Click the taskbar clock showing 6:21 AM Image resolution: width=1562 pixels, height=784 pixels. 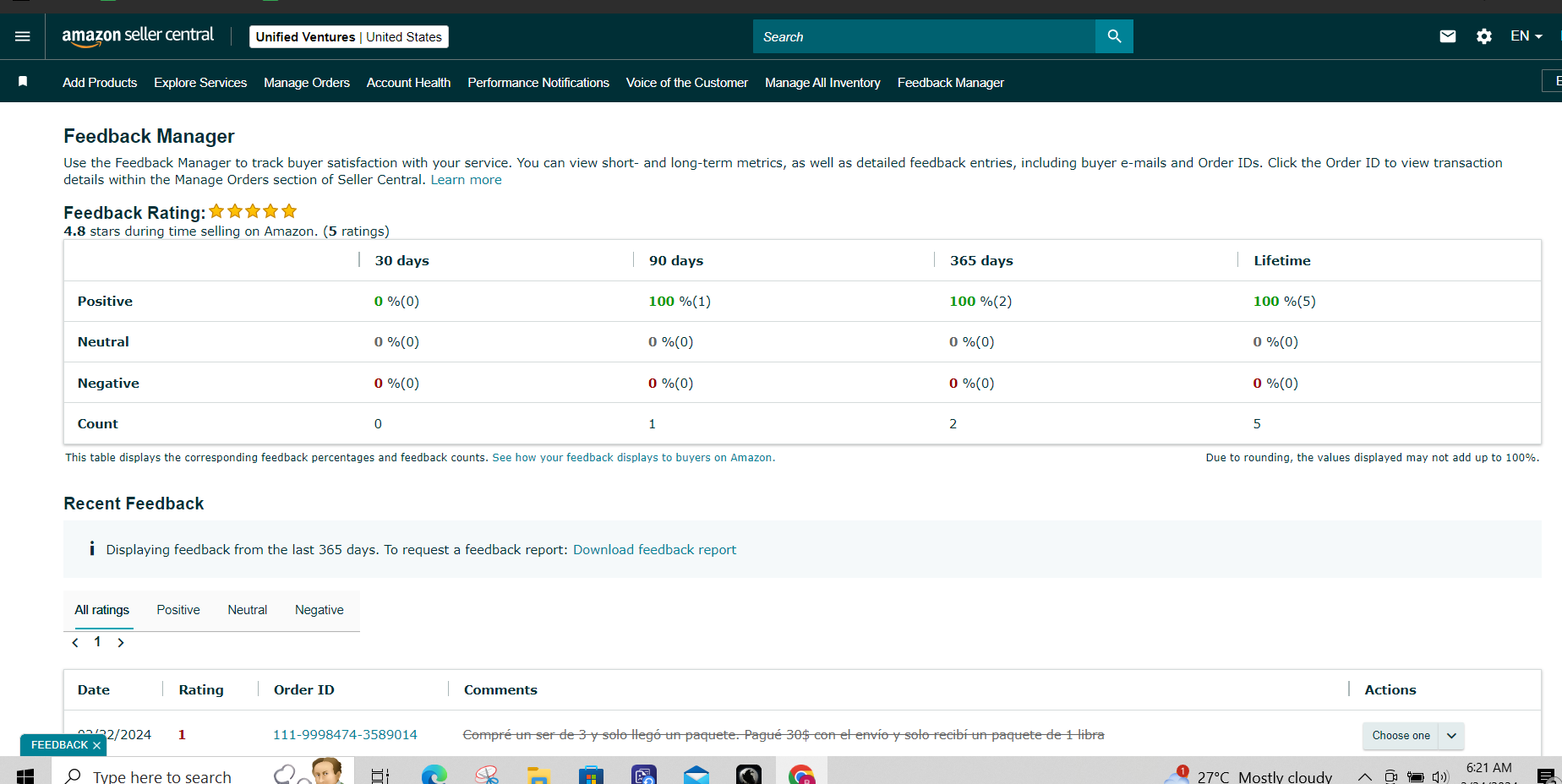pyautogui.click(x=1489, y=768)
